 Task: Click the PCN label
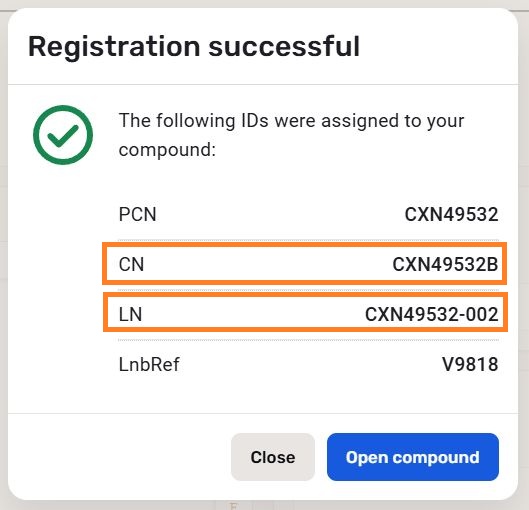point(138,214)
